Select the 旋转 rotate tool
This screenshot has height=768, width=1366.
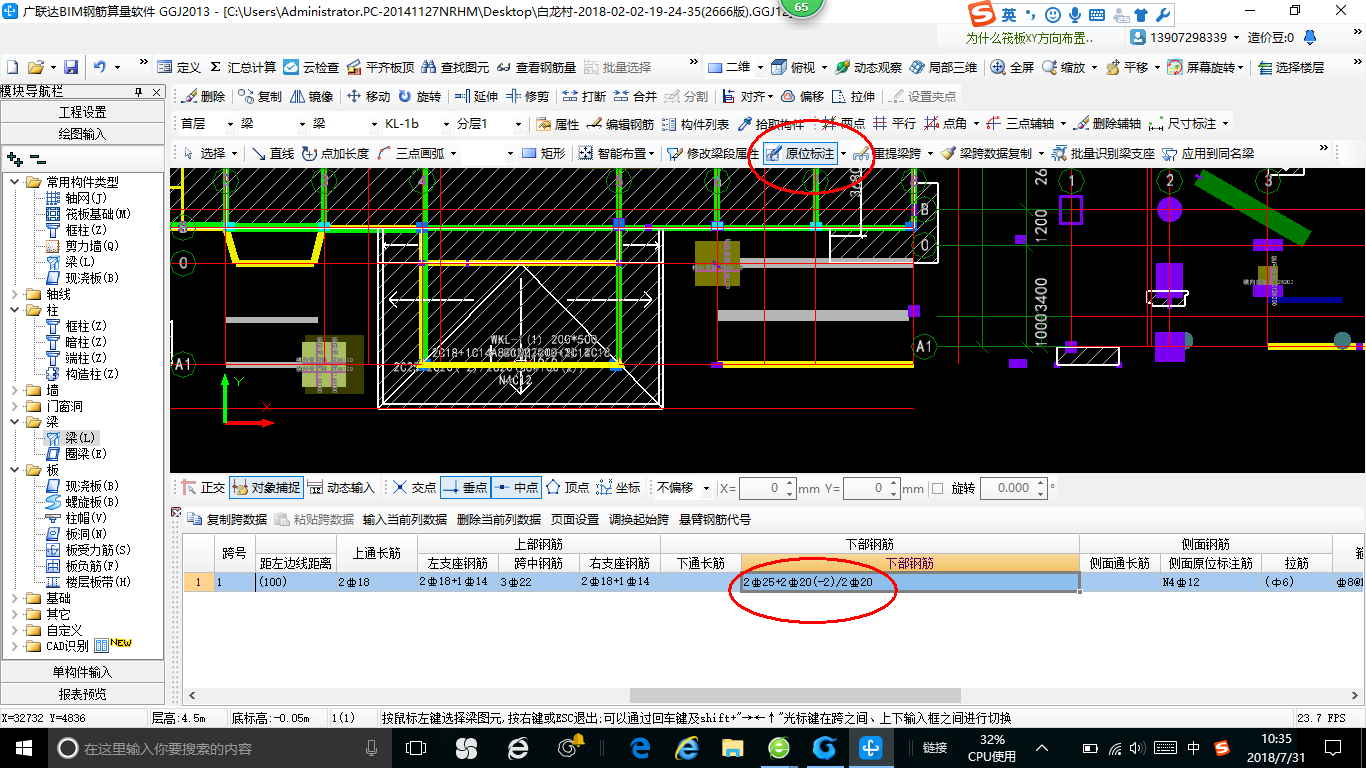419,96
